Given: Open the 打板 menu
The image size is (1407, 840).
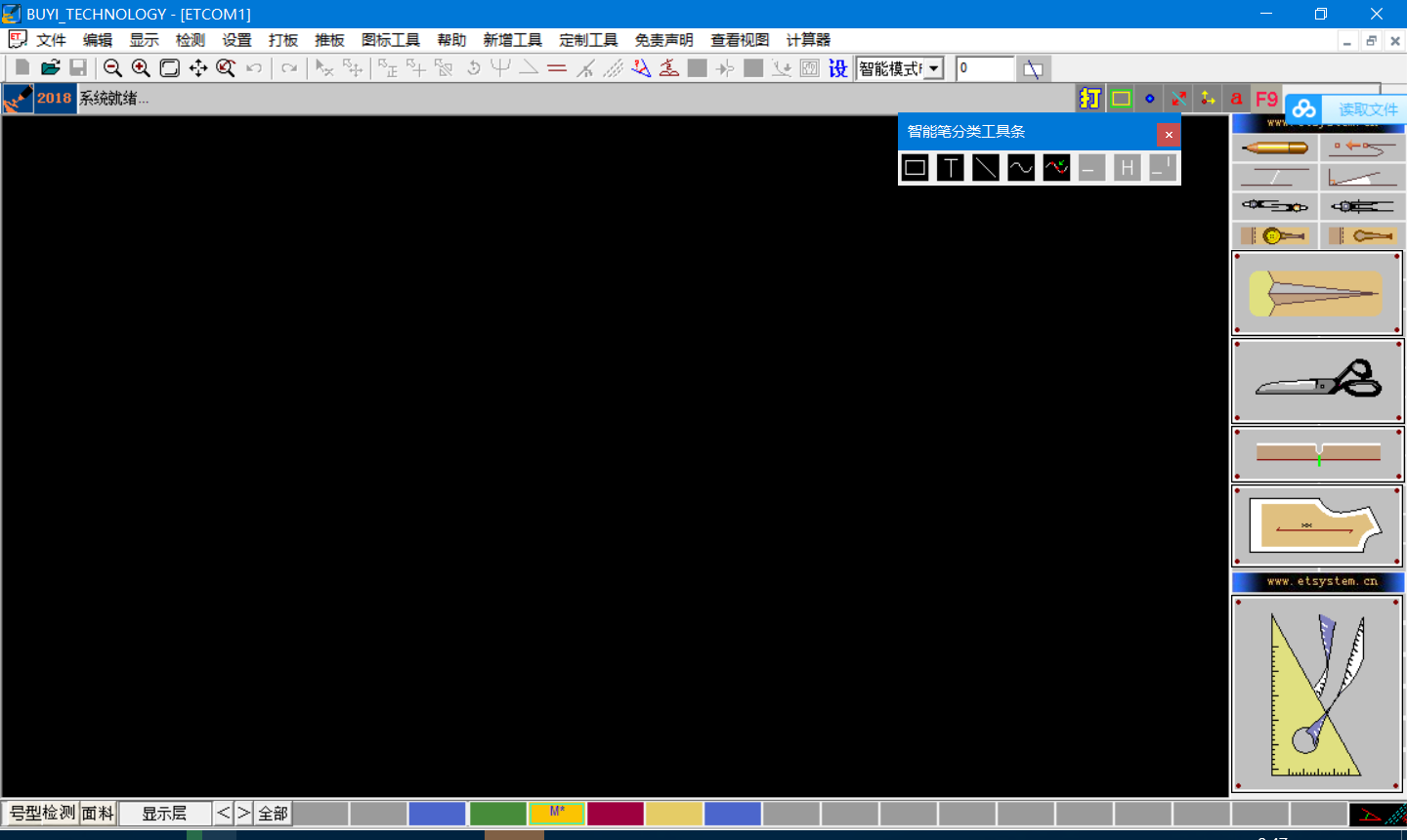Looking at the screenshot, I should click(x=283, y=40).
